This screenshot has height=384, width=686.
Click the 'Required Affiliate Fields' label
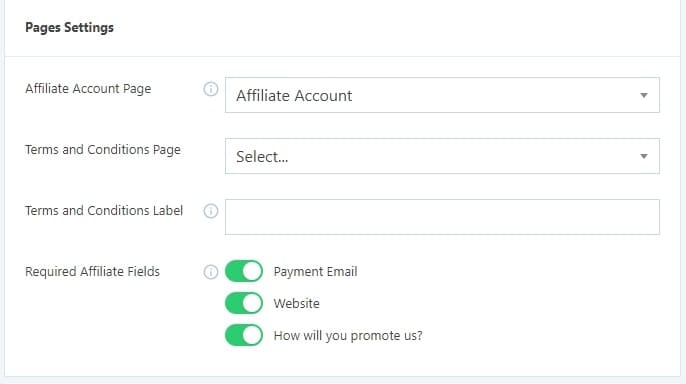pos(92,272)
